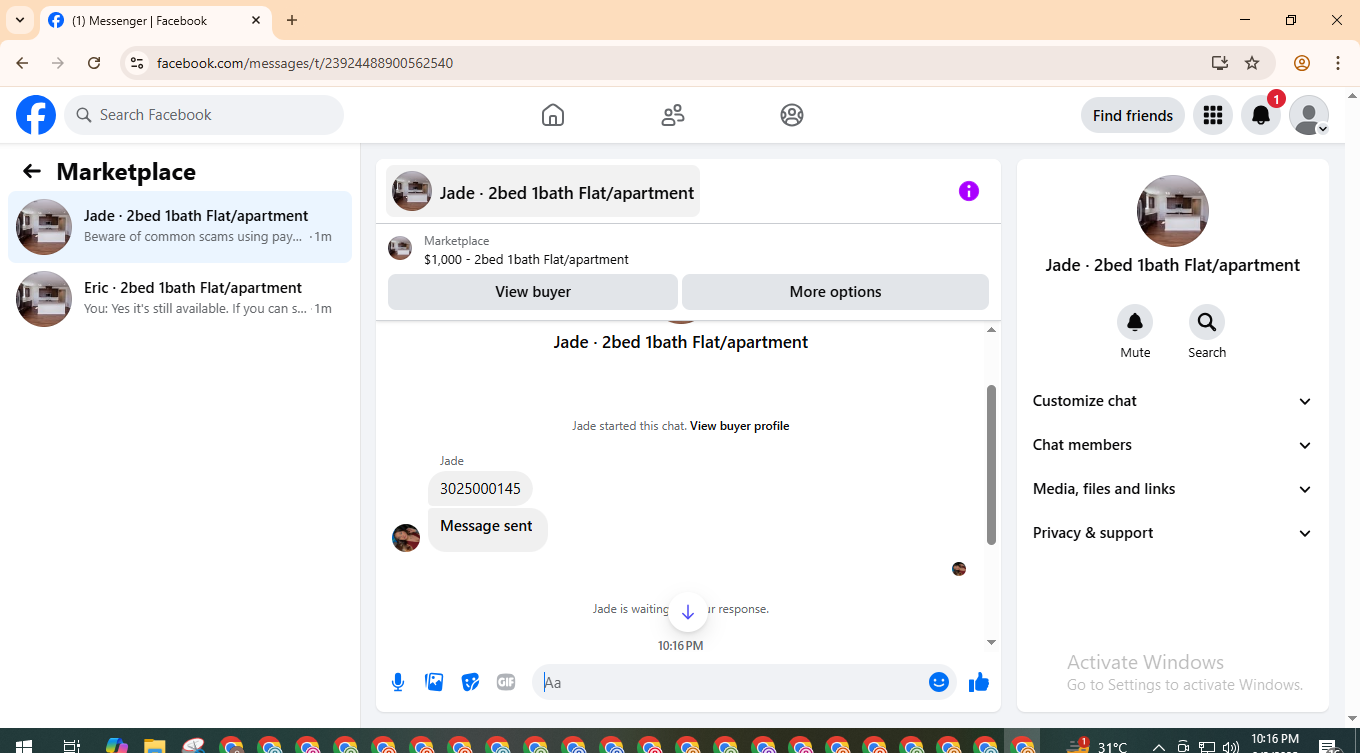
Task: Click the More options button
Action: [x=835, y=292]
